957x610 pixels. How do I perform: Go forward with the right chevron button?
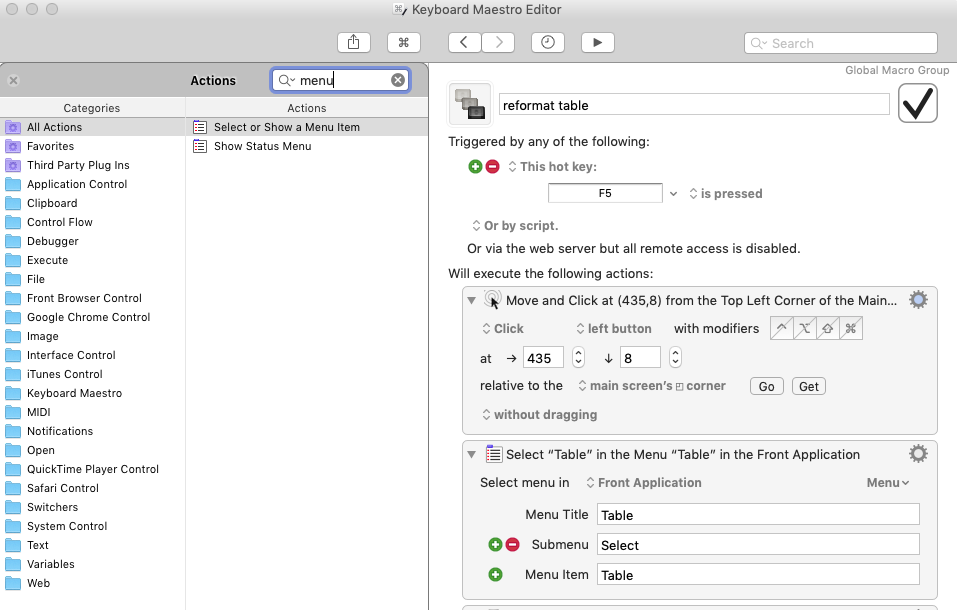coord(498,43)
